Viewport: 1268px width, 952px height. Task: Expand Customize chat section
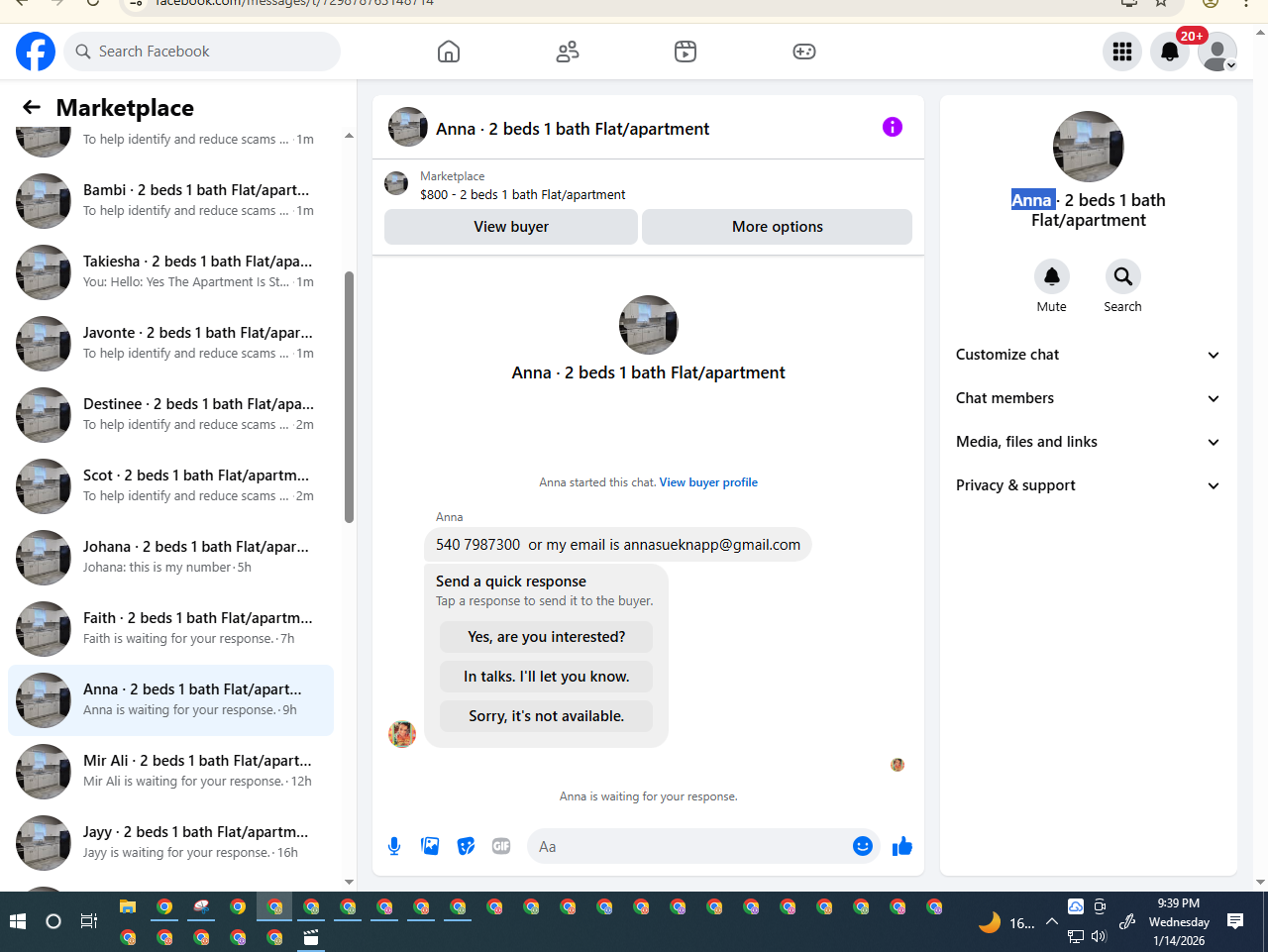tap(1088, 355)
